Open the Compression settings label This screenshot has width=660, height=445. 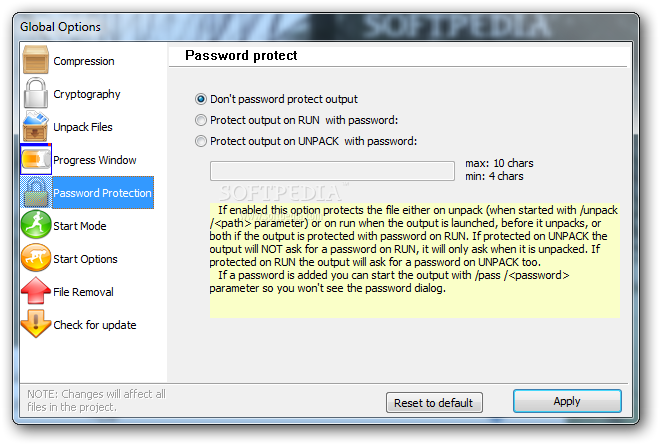[84, 61]
